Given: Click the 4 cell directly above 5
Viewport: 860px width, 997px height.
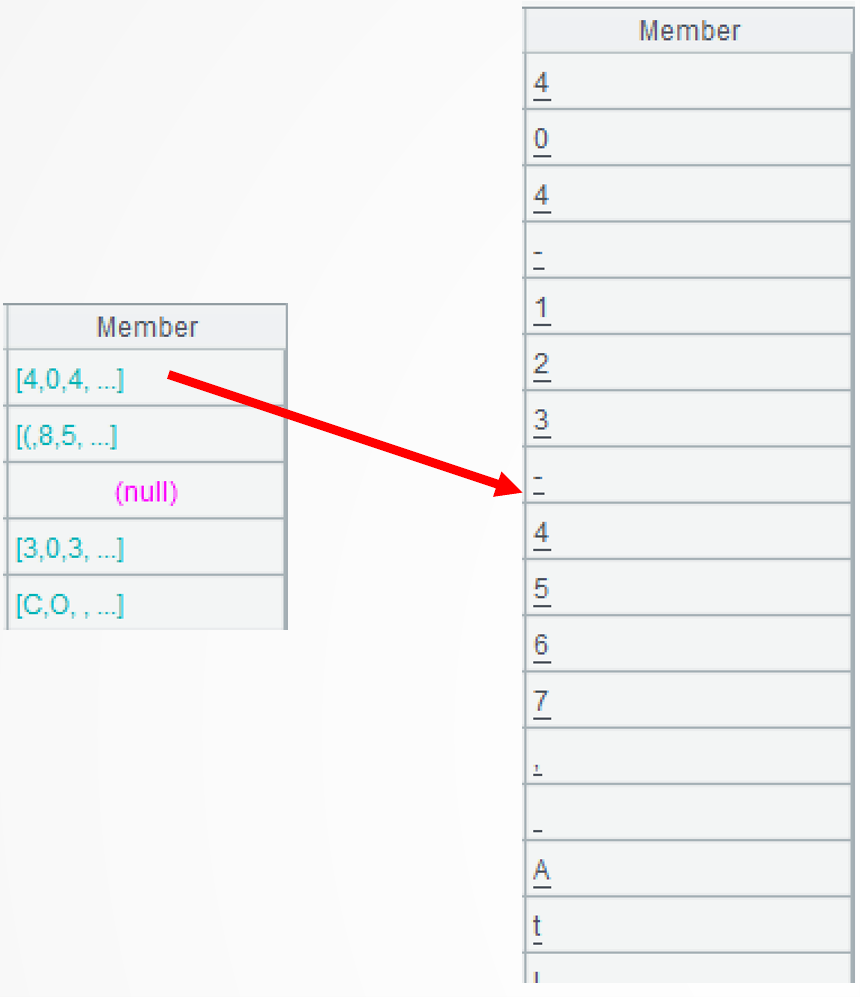Looking at the screenshot, I should point(542,532).
